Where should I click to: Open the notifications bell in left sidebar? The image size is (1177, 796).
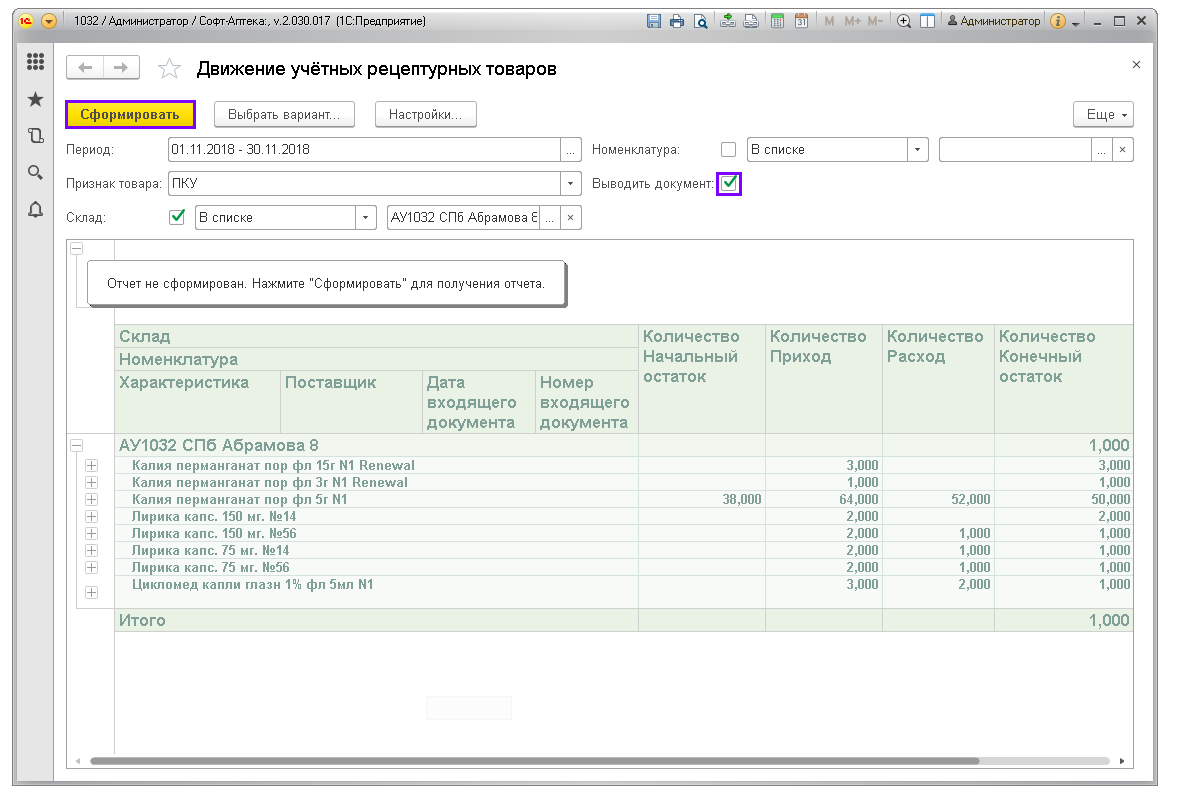coord(36,209)
